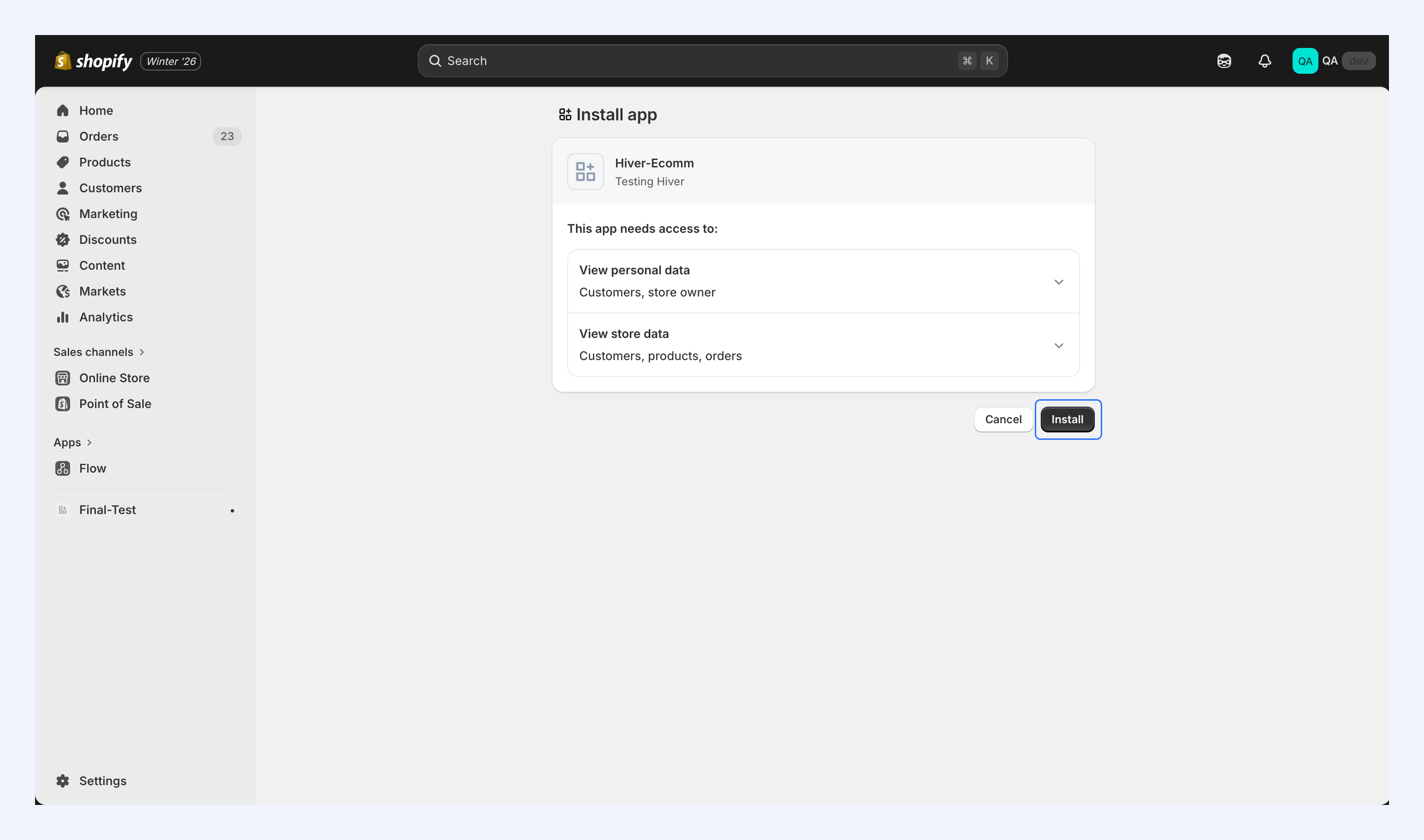Click the Hiver-Ecomm app icon
This screenshot has height=840, width=1424.
(x=586, y=172)
